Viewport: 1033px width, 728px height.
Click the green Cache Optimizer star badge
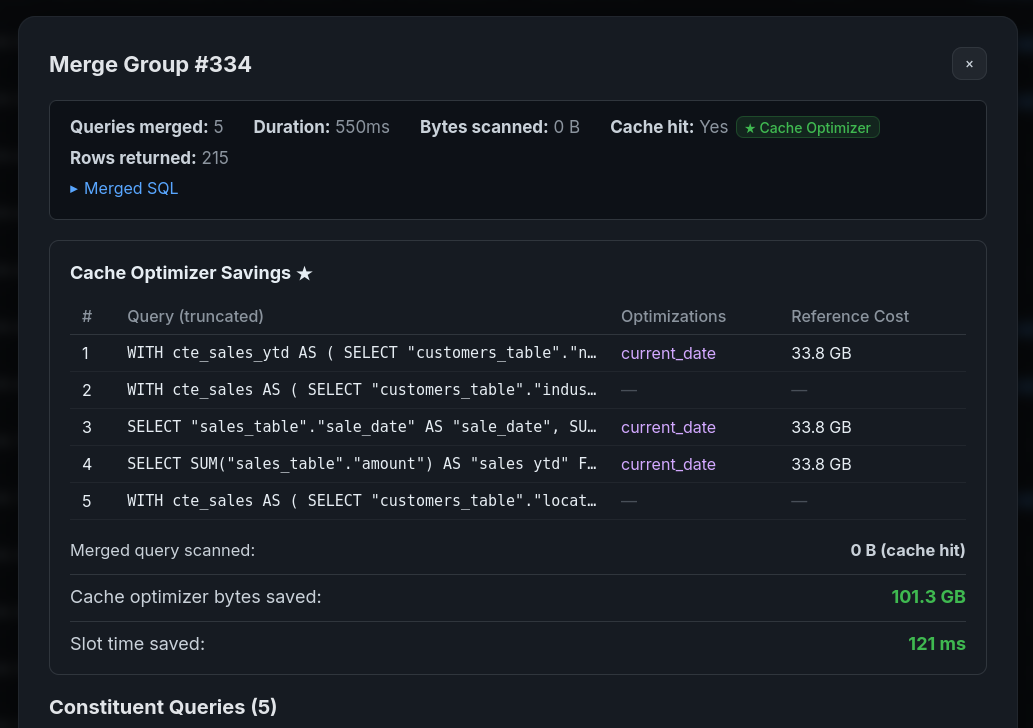coord(808,127)
